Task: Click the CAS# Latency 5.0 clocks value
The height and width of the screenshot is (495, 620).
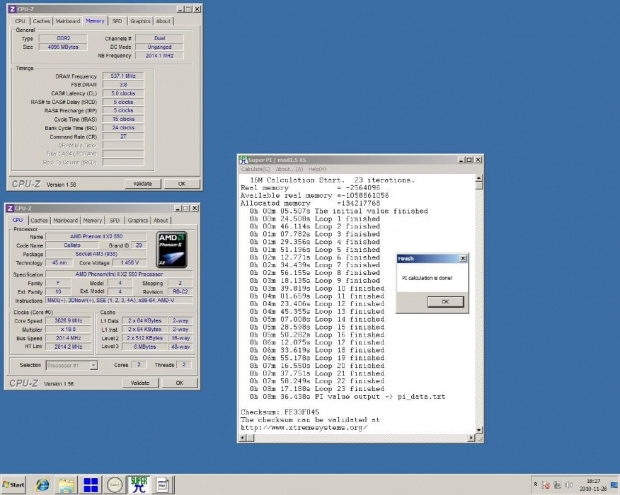Action: (x=123, y=93)
